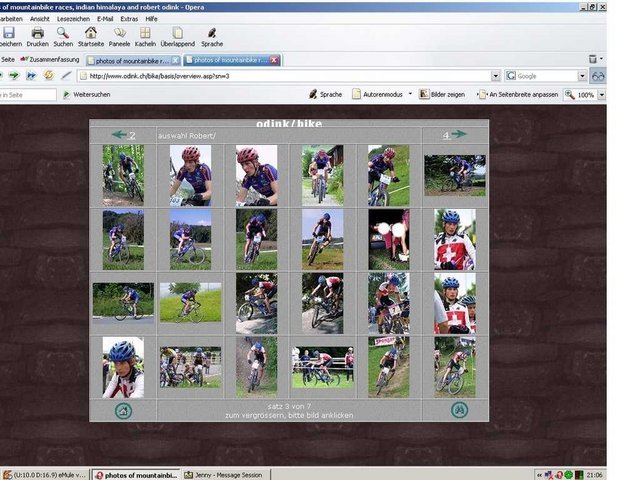The height and width of the screenshot is (480, 640).
Task: Toggle Autorenmodus author mode
Action: tap(377, 94)
